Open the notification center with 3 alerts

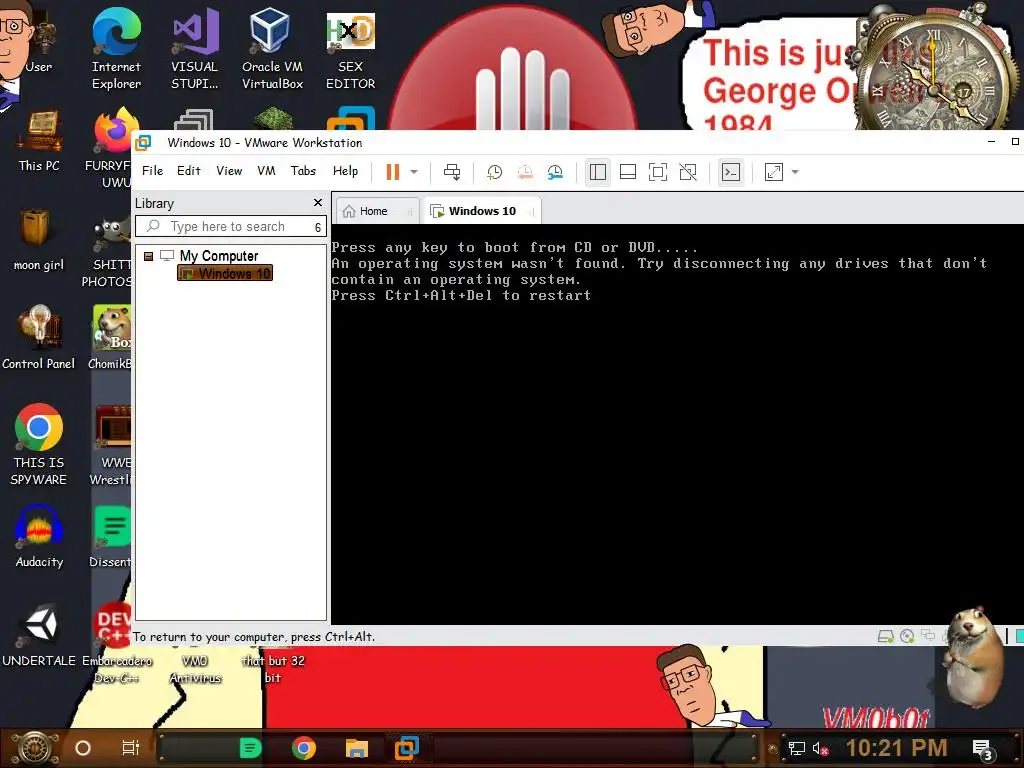tap(983, 749)
